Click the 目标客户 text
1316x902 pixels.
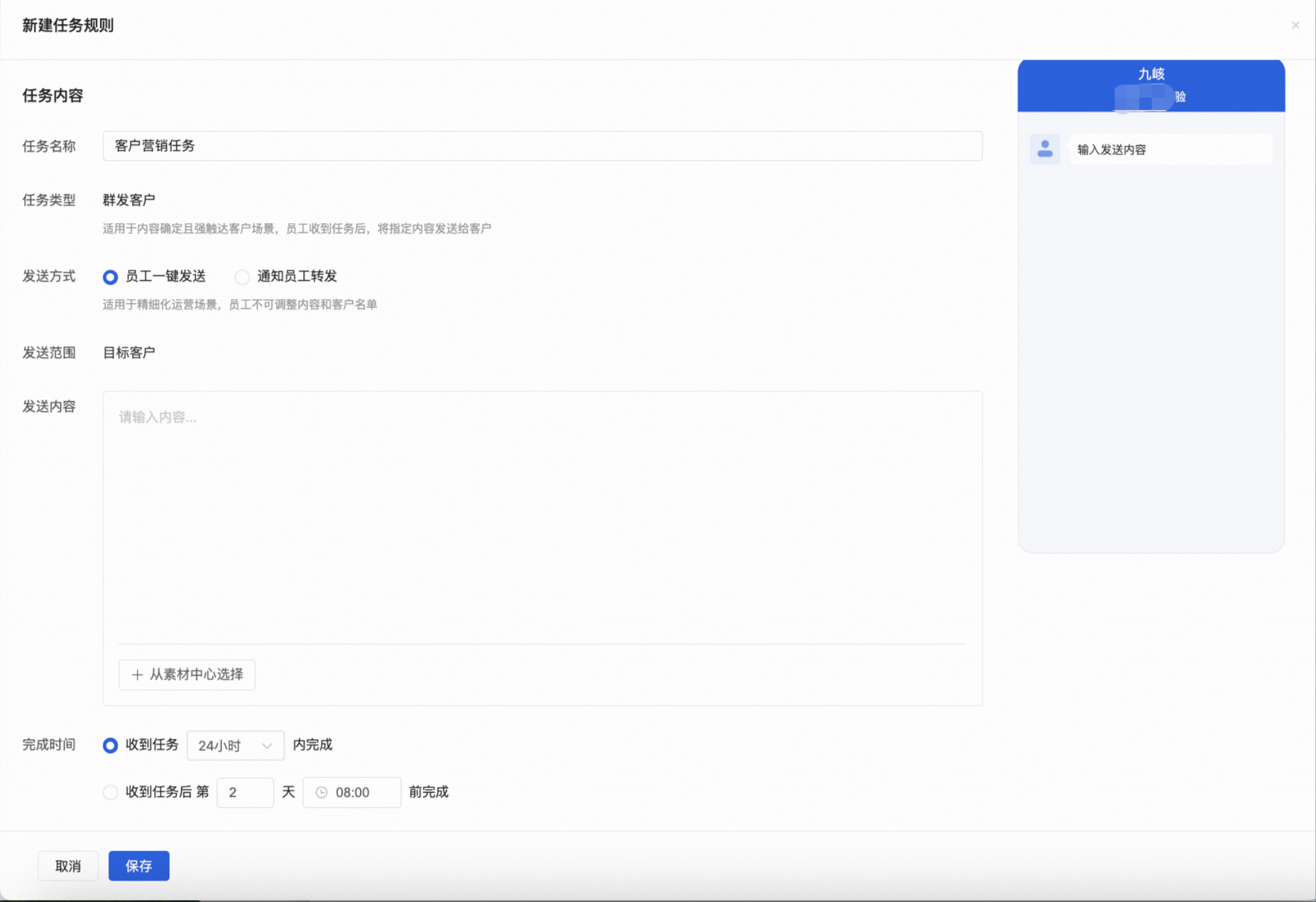128,353
